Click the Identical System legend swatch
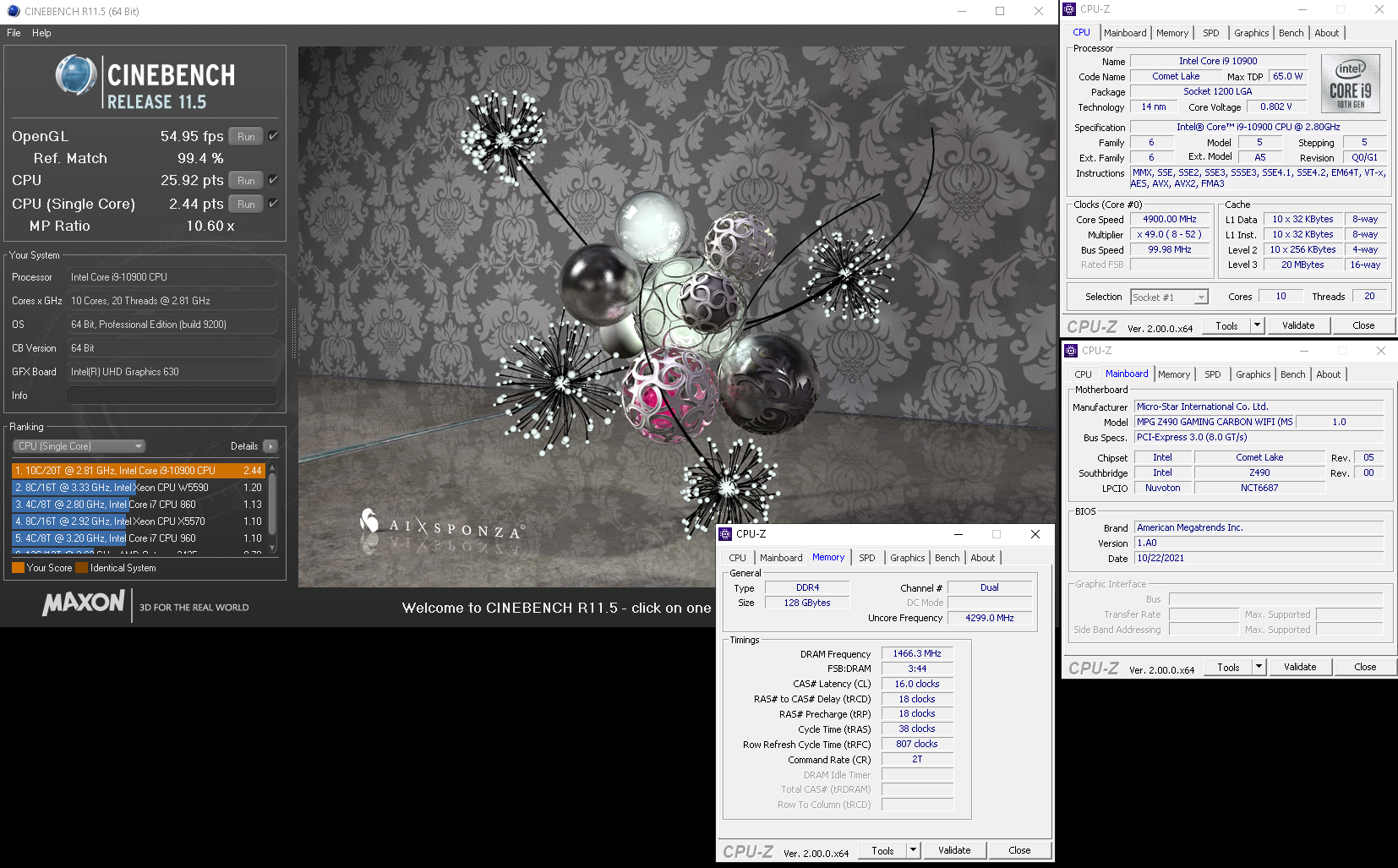This screenshot has width=1398, height=868. click(81, 568)
